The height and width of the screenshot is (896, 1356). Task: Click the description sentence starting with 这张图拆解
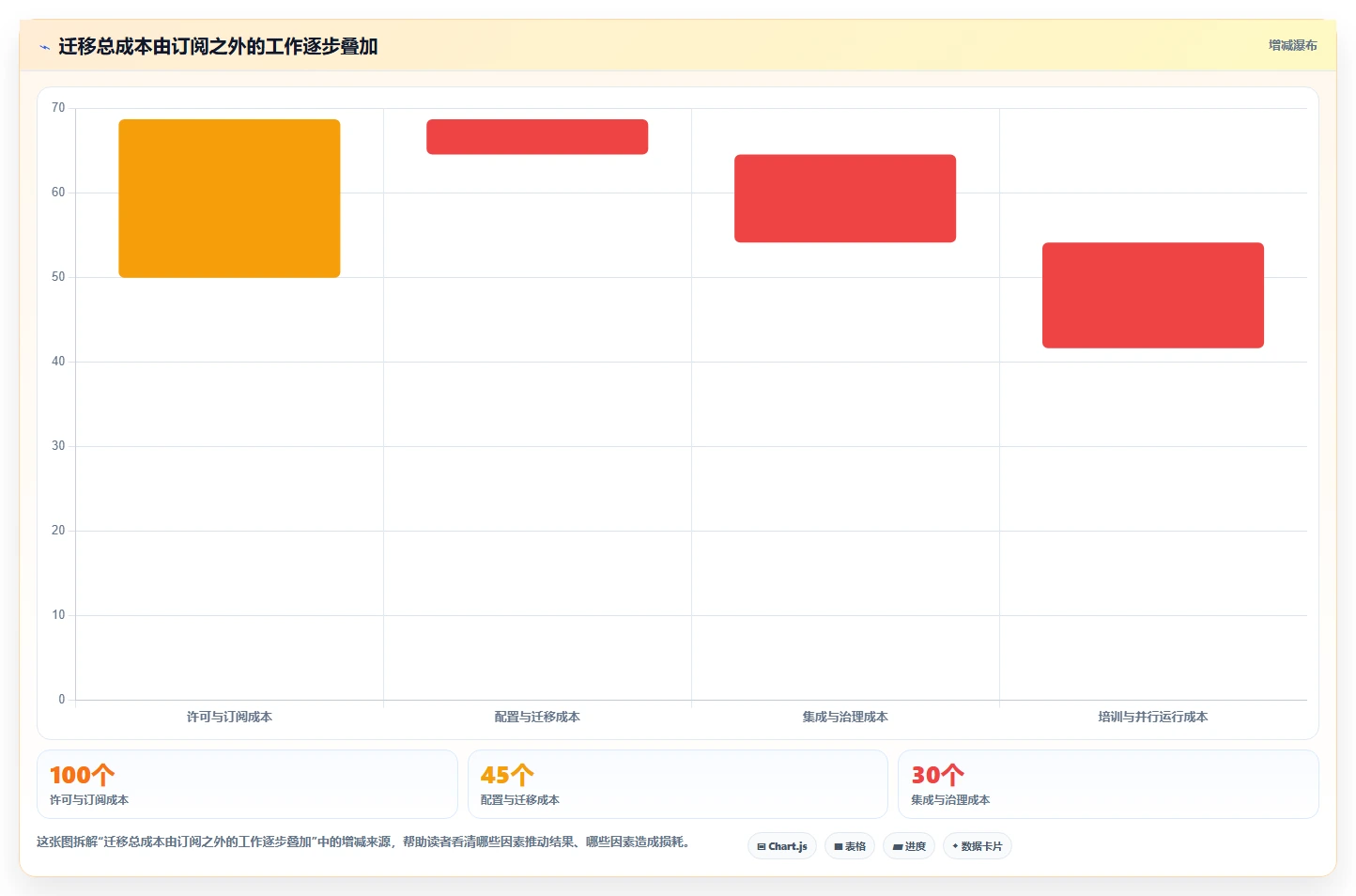click(x=365, y=842)
